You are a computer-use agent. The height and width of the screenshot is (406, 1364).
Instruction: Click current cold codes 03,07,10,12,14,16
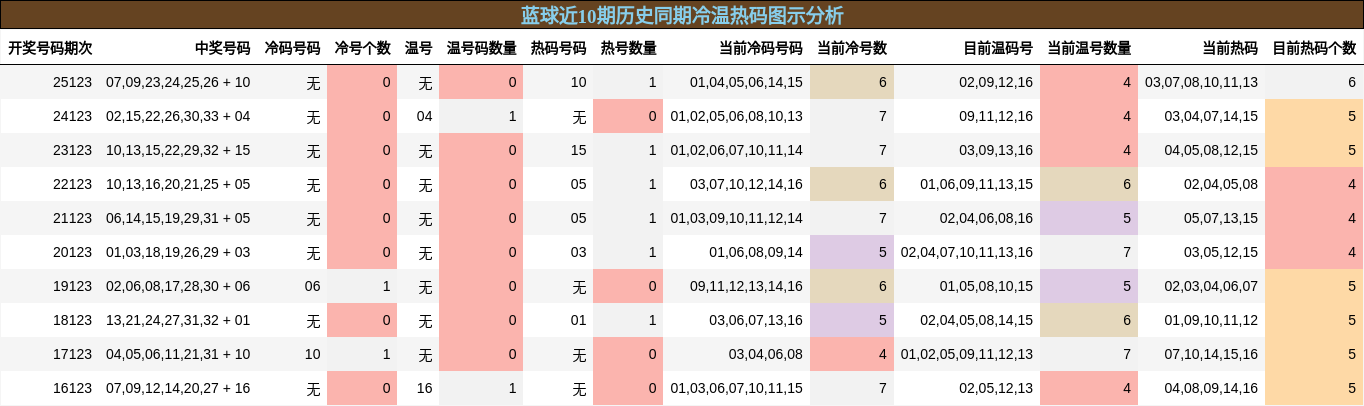click(x=747, y=184)
